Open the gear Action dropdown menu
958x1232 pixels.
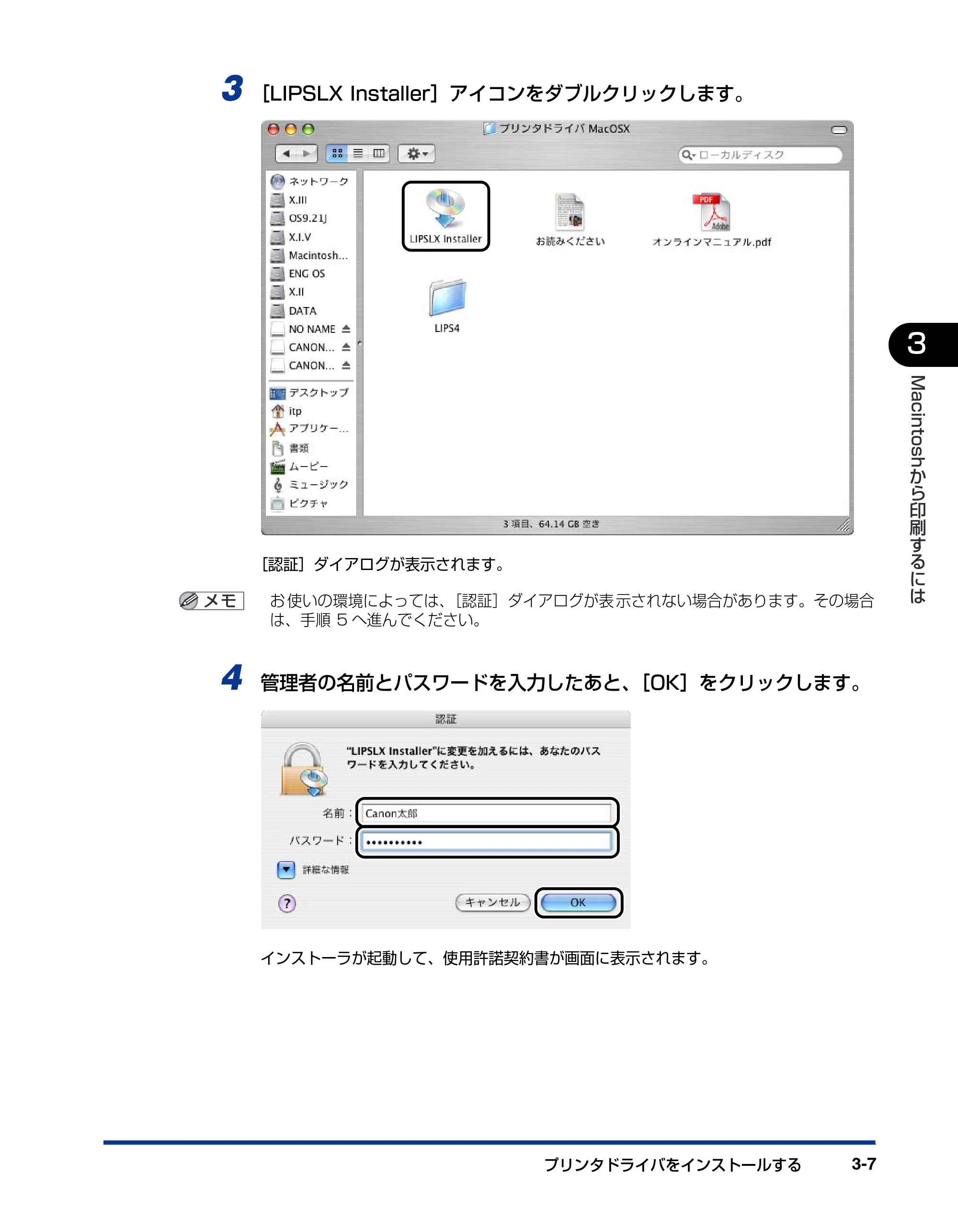(x=416, y=153)
